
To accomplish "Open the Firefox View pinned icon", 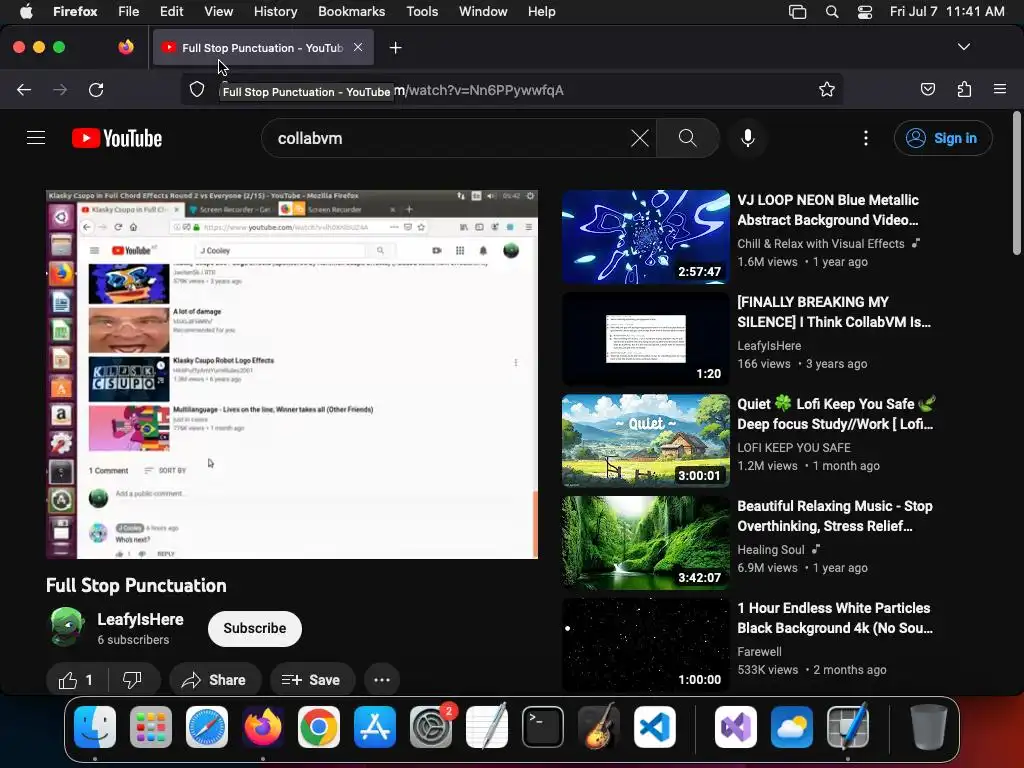I will tap(126, 47).
